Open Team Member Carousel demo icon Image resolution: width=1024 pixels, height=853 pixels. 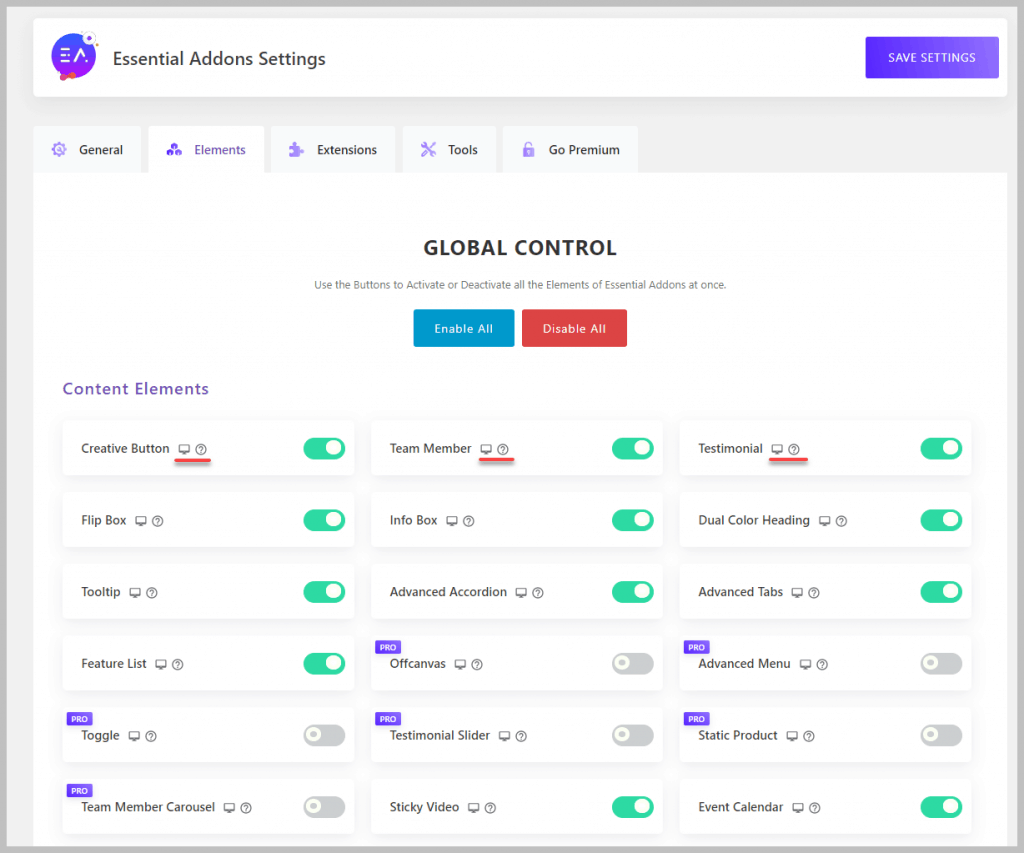point(229,809)
